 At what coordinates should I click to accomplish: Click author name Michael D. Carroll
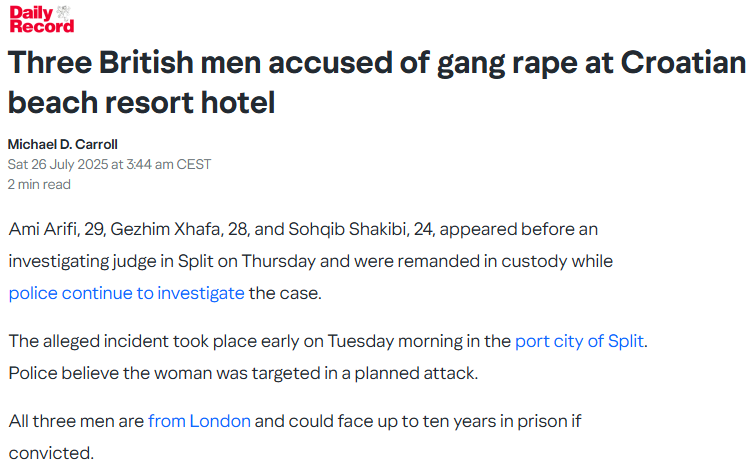(64, 144)
